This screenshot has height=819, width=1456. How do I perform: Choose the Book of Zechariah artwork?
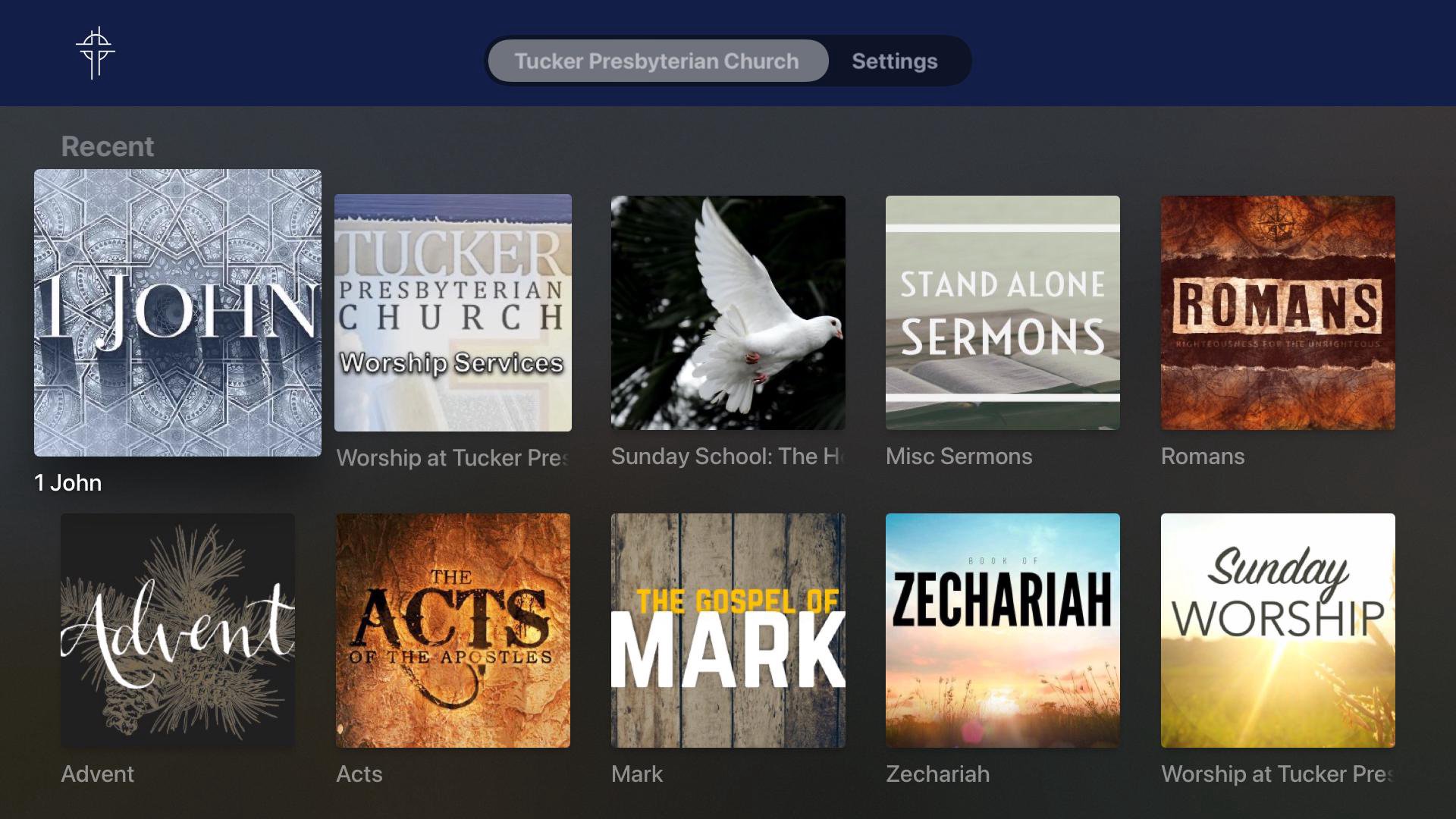tap(1003, 630)
